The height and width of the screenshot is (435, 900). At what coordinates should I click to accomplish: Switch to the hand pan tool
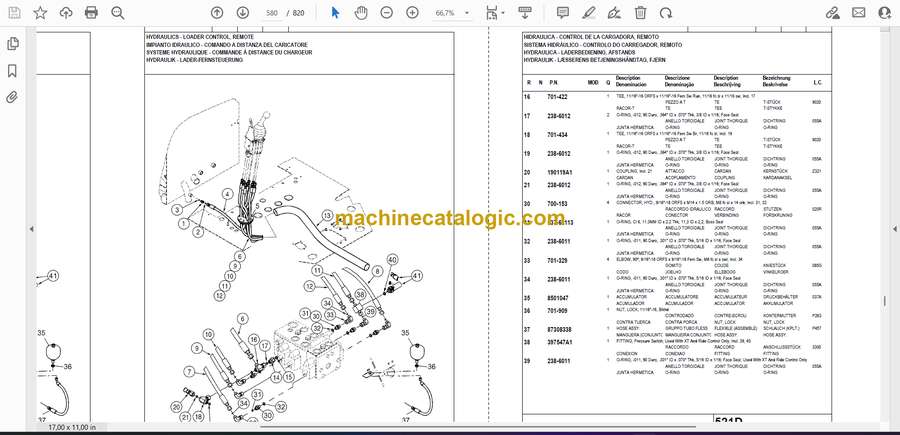pos(361,12)
